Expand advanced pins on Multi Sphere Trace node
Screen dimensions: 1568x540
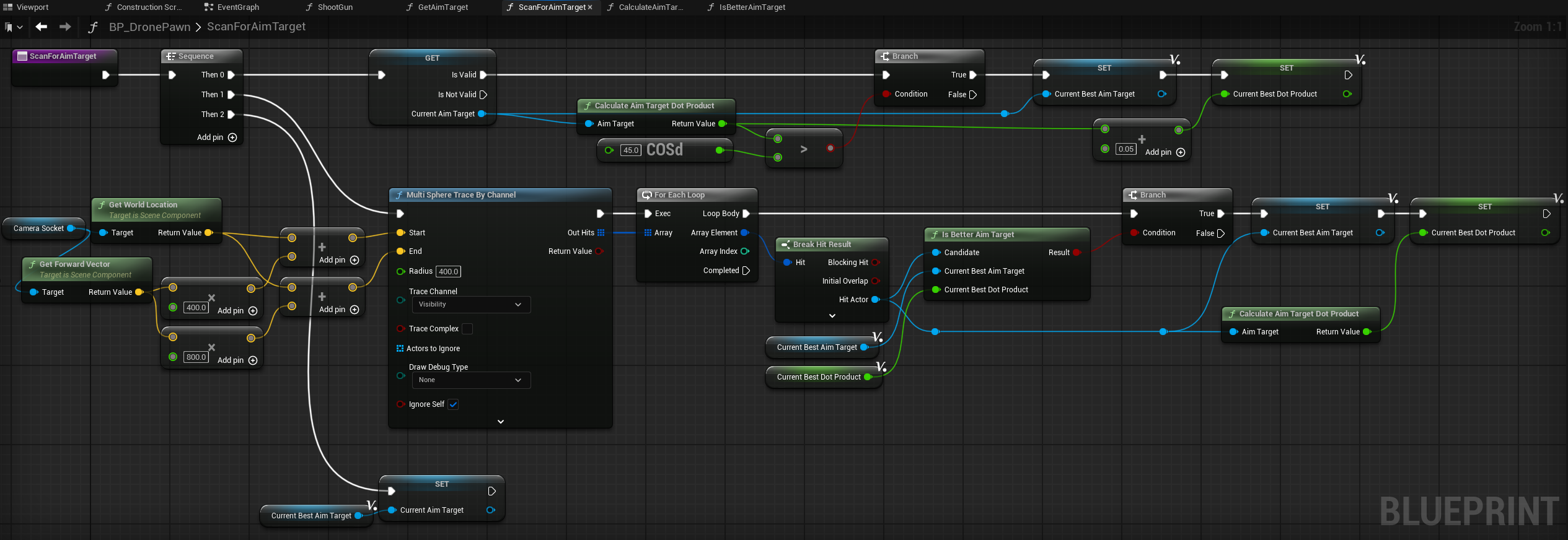(x=501, y=422)
